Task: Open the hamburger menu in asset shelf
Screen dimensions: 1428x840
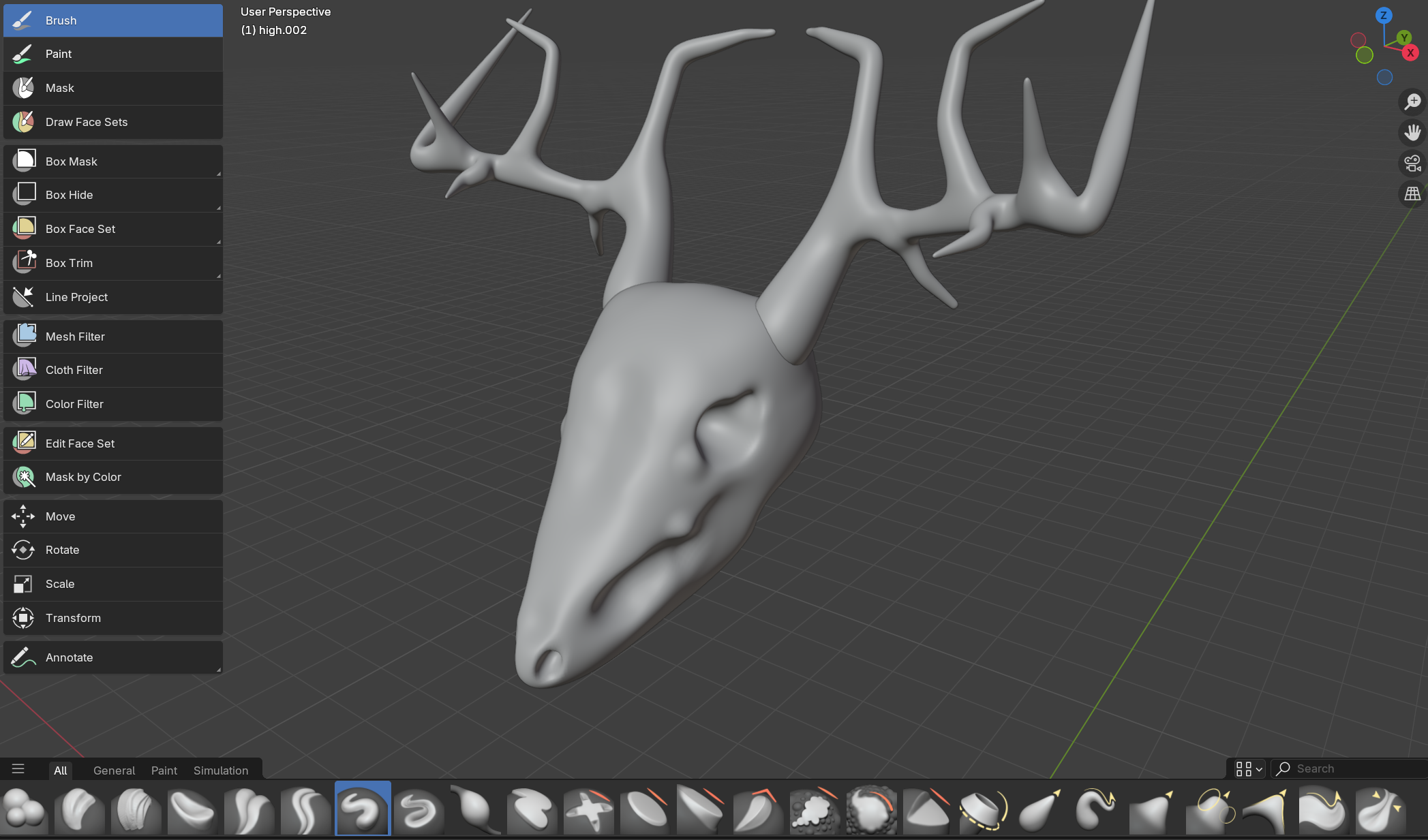Action: 18,769
